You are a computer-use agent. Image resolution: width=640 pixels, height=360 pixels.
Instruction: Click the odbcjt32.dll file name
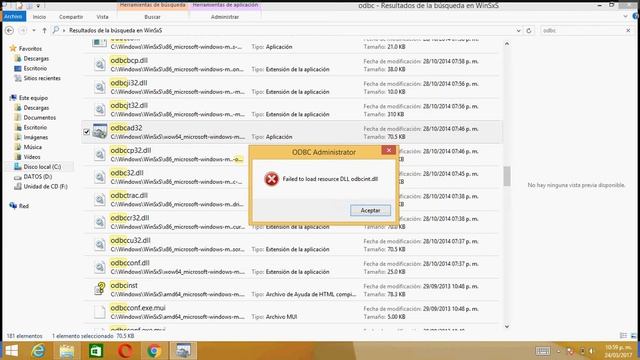point(129,105)
